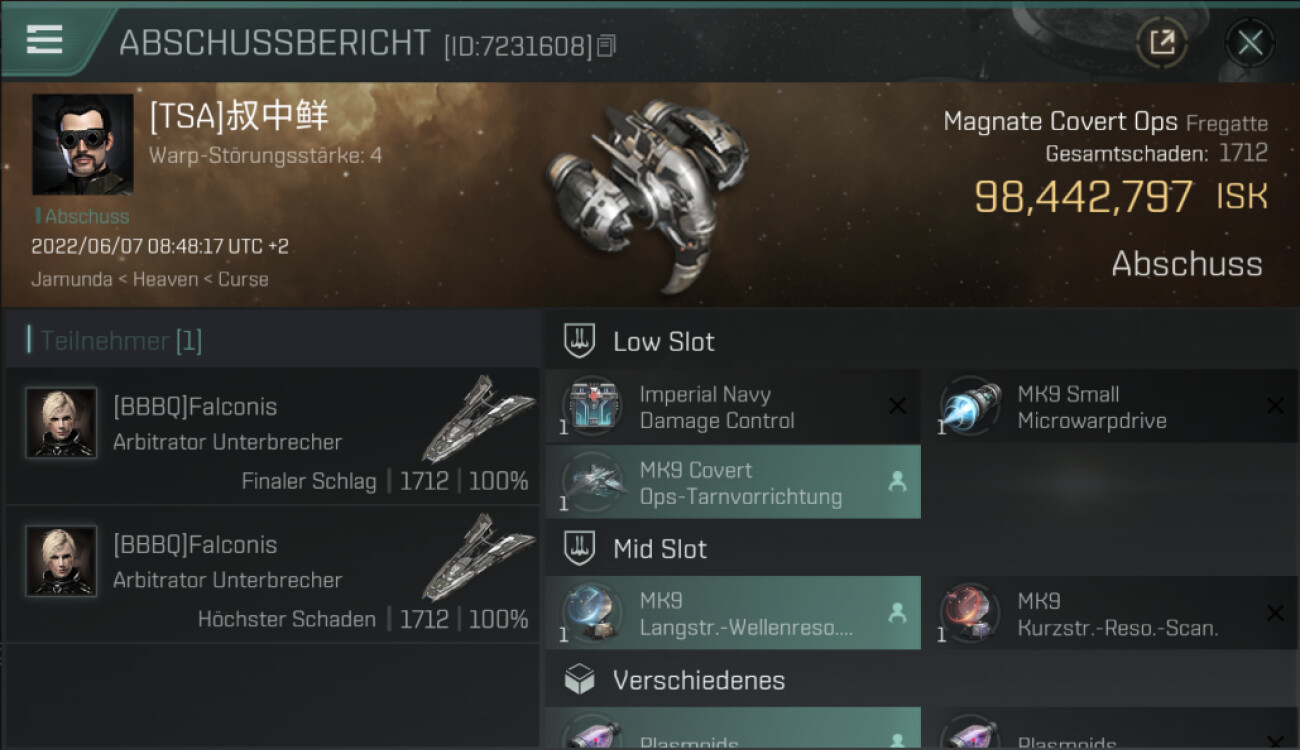Collapse the Low Slot section
Screen dimensions: 1300x750
922,341
